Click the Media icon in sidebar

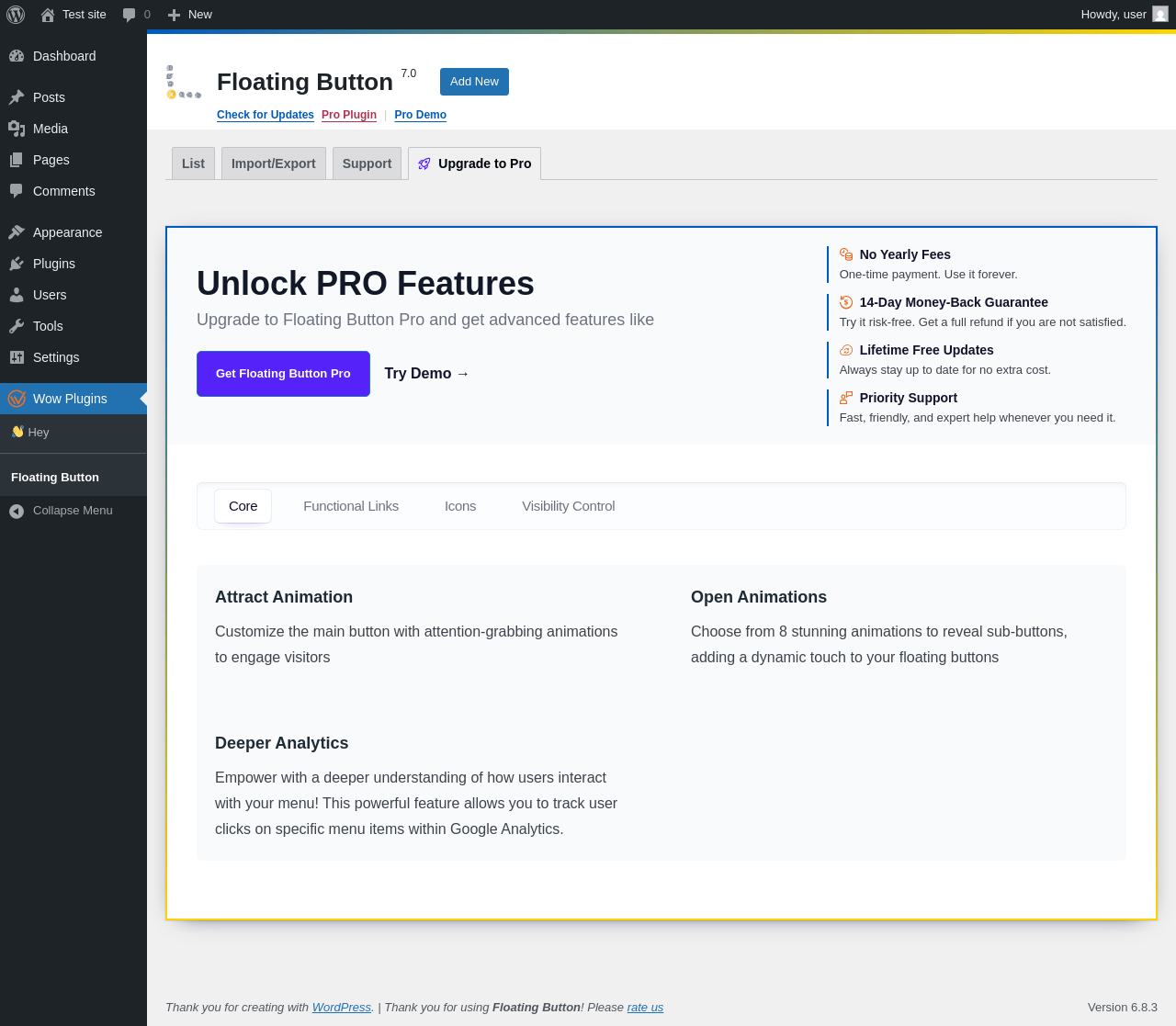click(17, 129)
